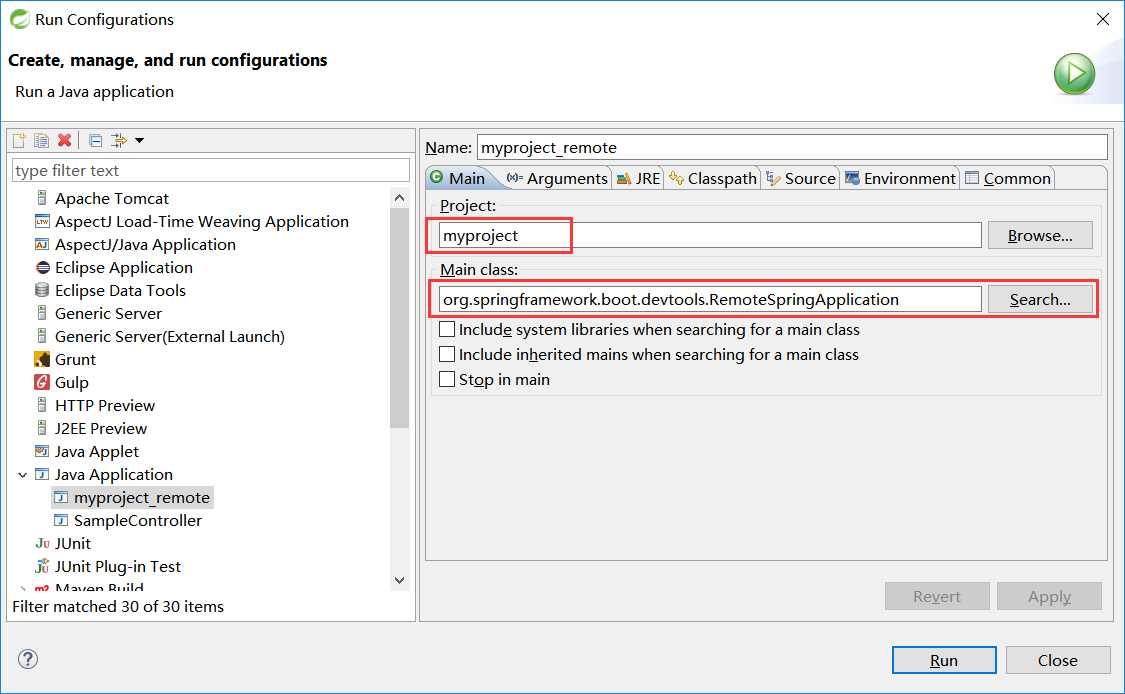The height and width of the screenshot is (694, 1125).
Task: Expand the Maven Build tree node
Action: tap(22, 589)
